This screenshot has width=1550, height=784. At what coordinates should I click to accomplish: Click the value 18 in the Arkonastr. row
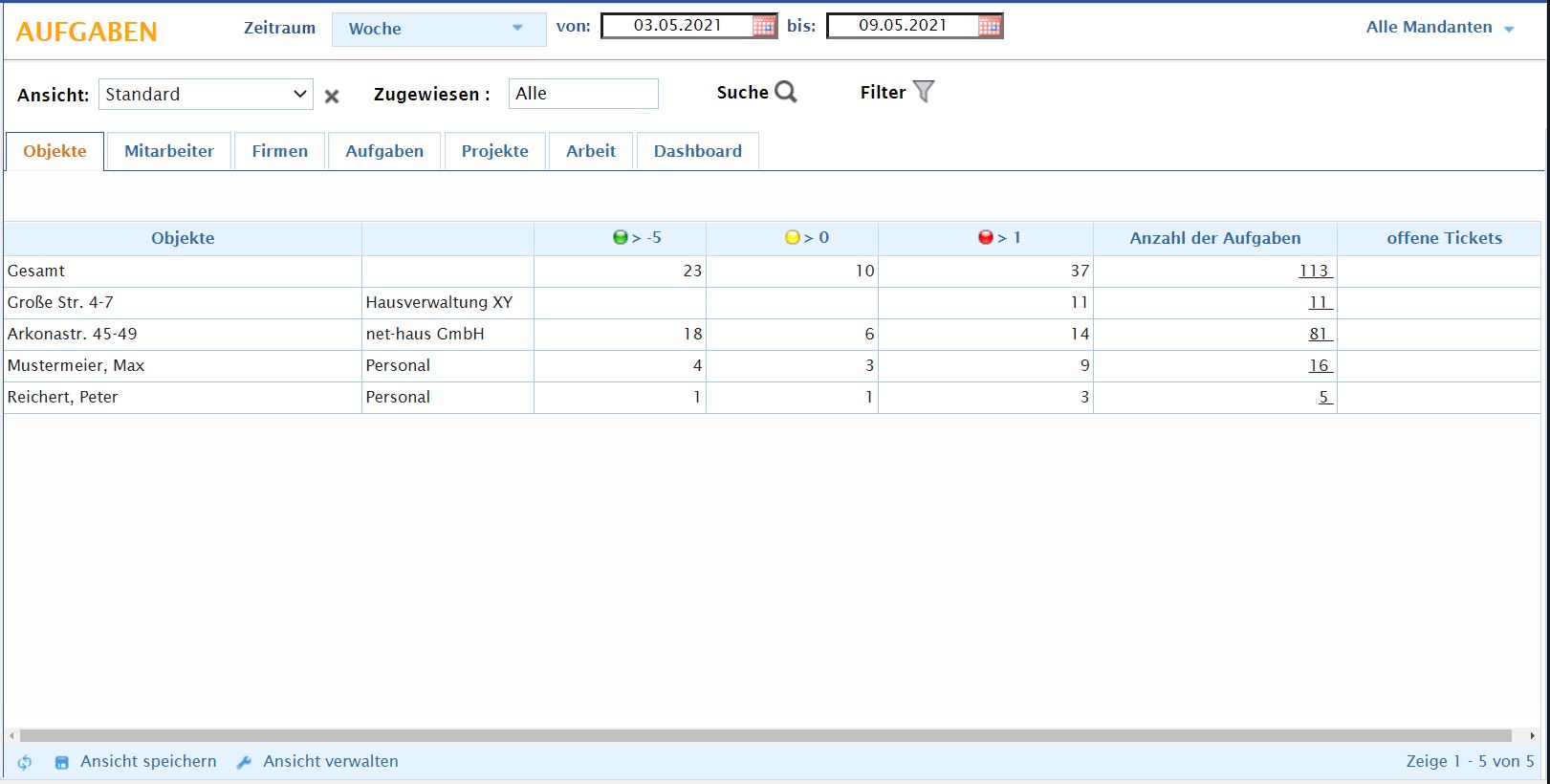click(x=692, y=334)
